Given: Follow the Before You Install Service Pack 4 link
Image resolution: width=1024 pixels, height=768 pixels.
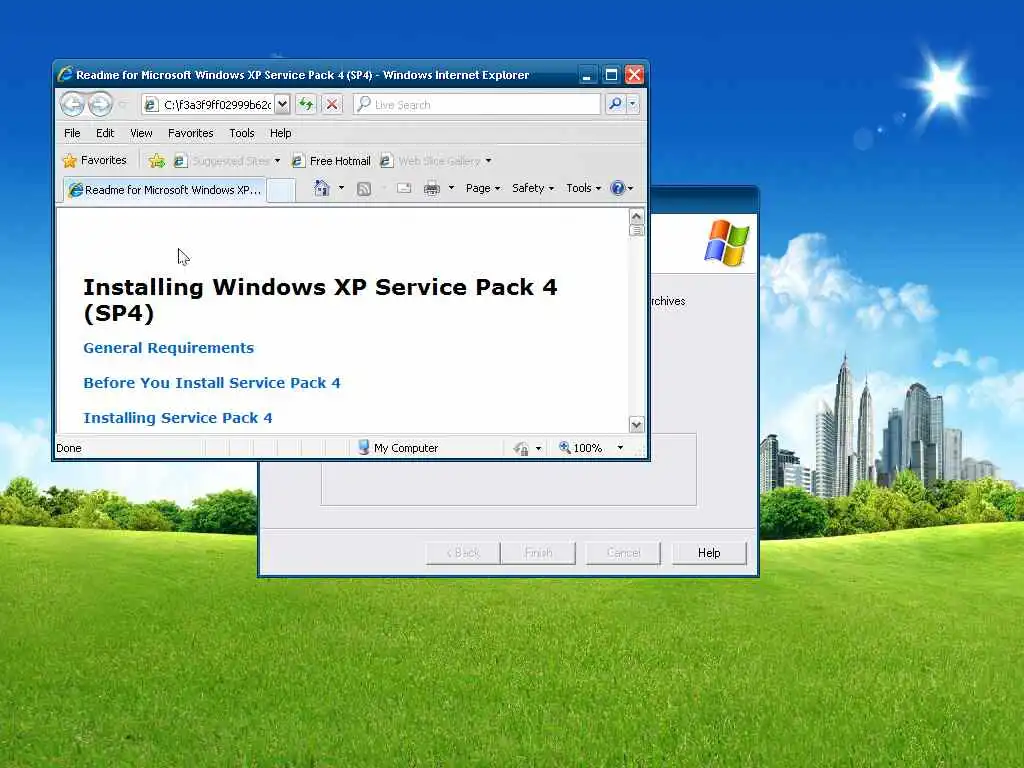Looking at the screenshot, I should [x=212, y=383].
